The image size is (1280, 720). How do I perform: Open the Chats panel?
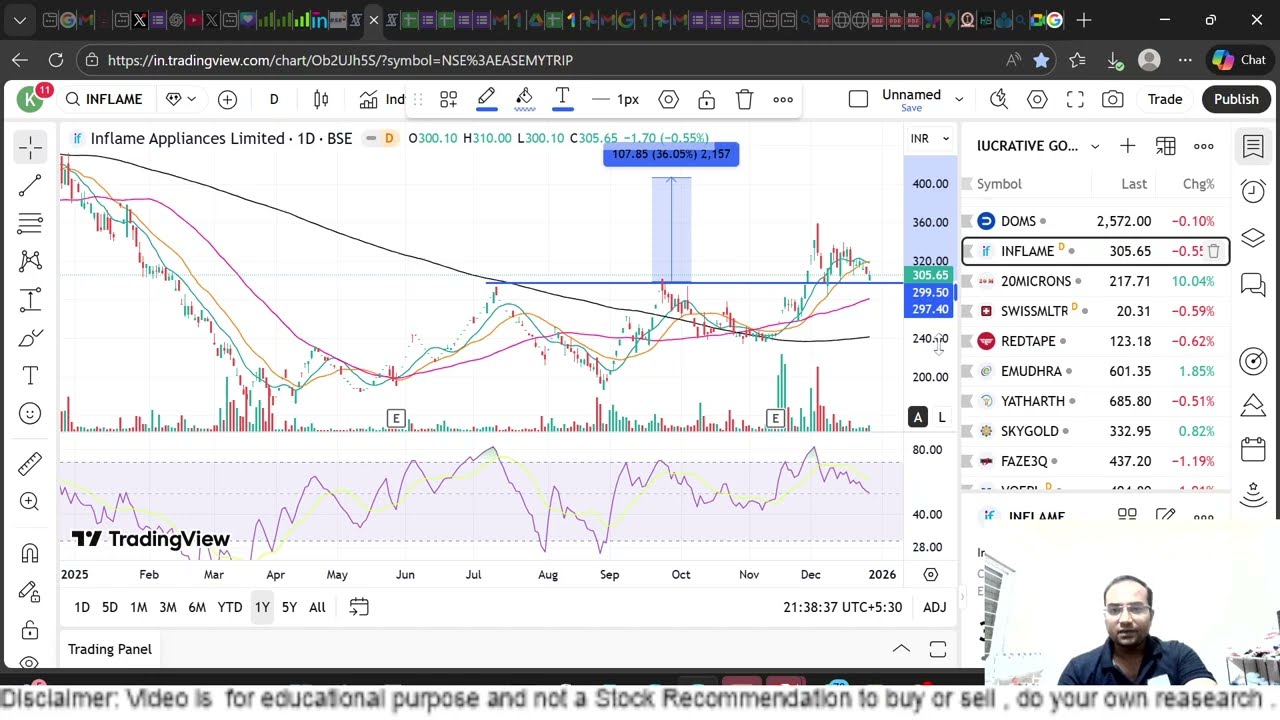point(1253,286)
